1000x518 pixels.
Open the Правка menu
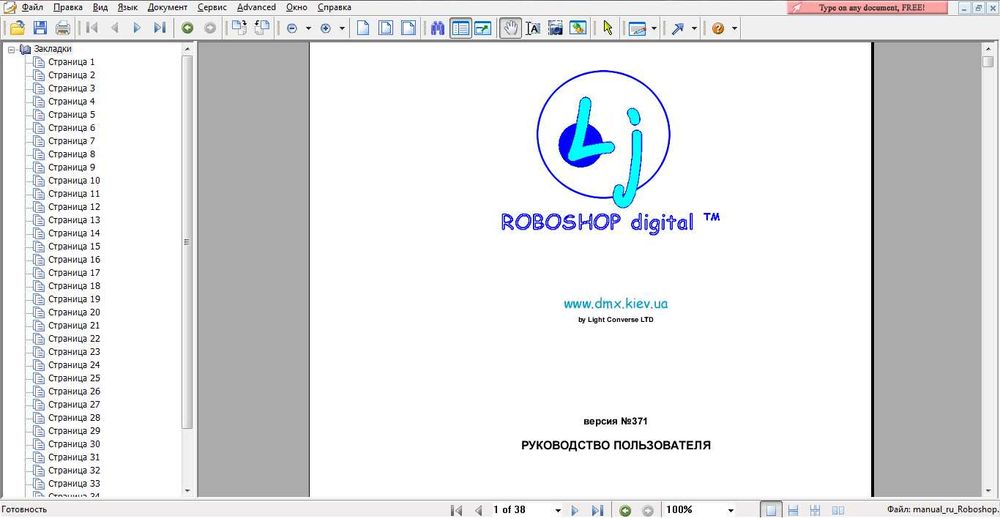tap(68, 8)
